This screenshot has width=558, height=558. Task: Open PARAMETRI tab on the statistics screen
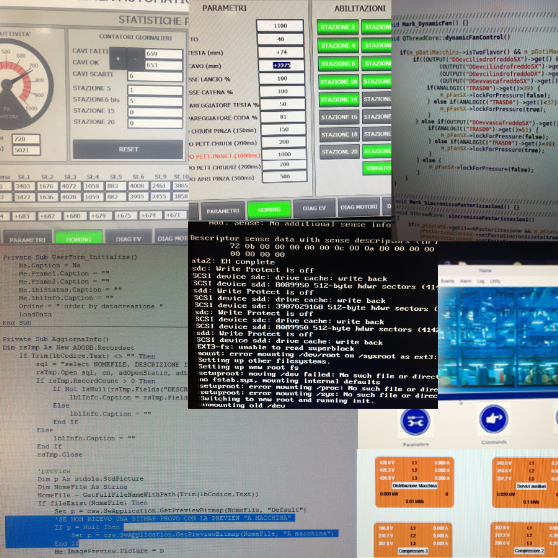pyautogui.click(x=27, y=239)
